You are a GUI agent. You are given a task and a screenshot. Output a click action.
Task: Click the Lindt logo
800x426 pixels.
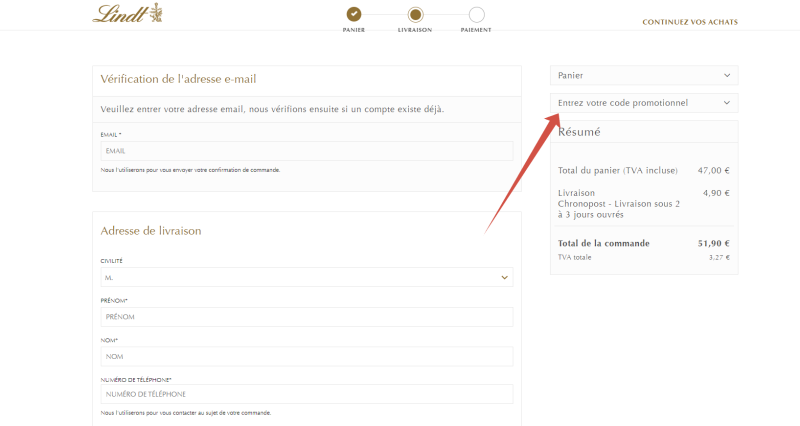click(x=128, y=13)
